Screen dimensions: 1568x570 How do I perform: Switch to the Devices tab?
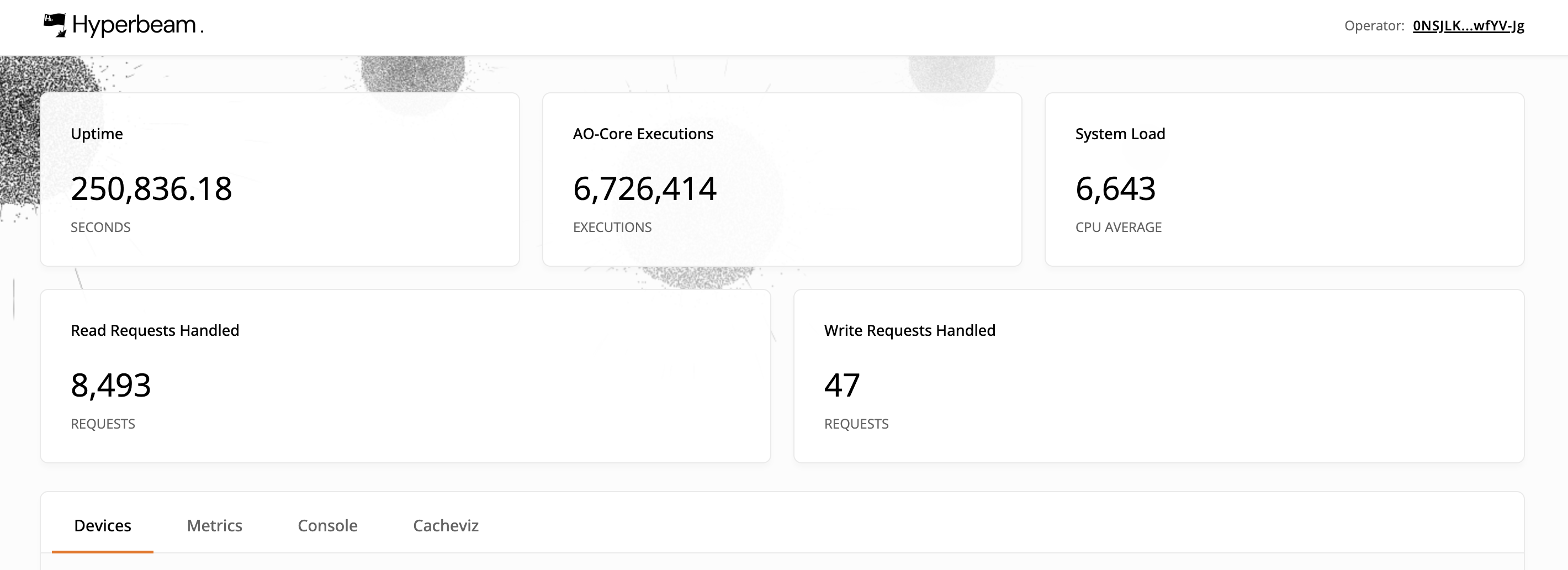click(102, 525)
